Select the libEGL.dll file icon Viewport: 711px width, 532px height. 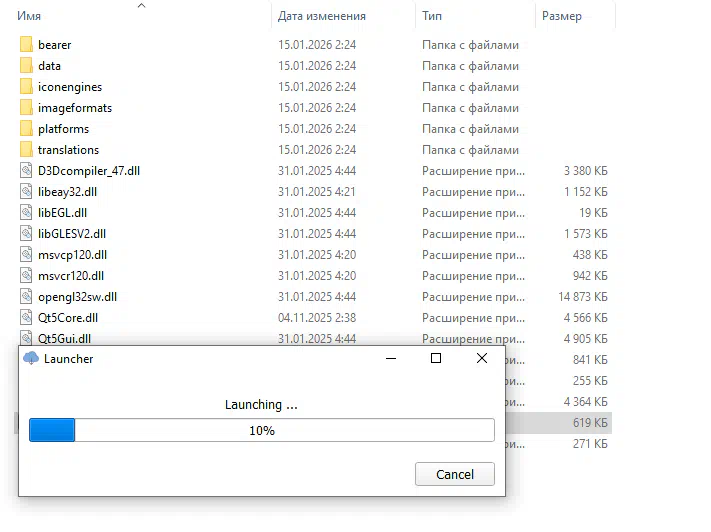click(x=26, y=213)
